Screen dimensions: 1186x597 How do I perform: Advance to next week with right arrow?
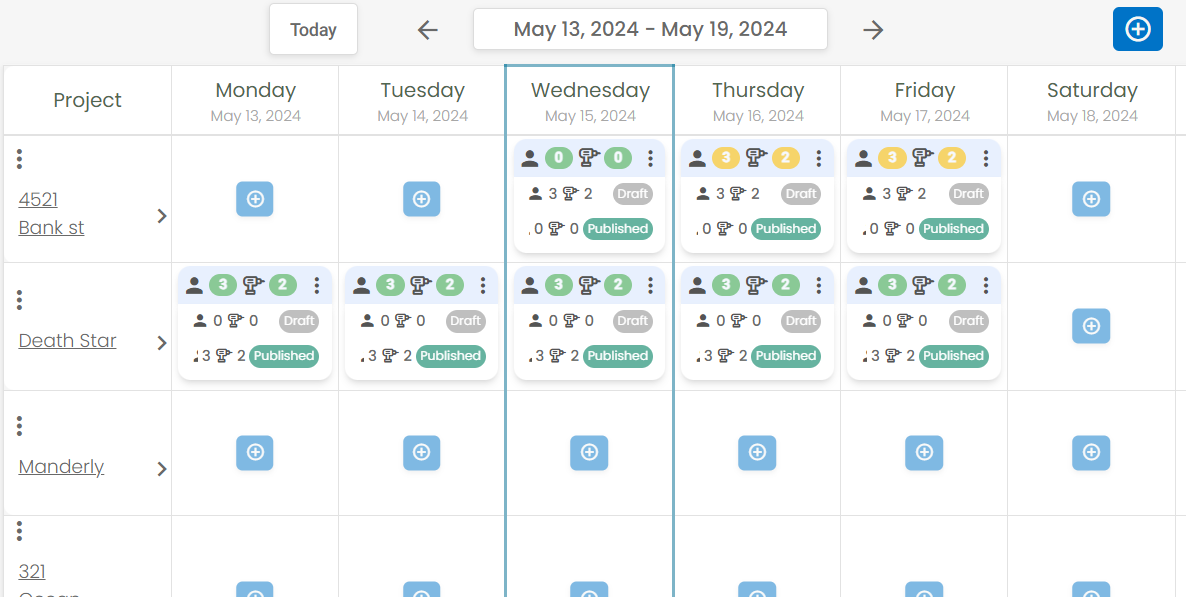pos(874,30)
